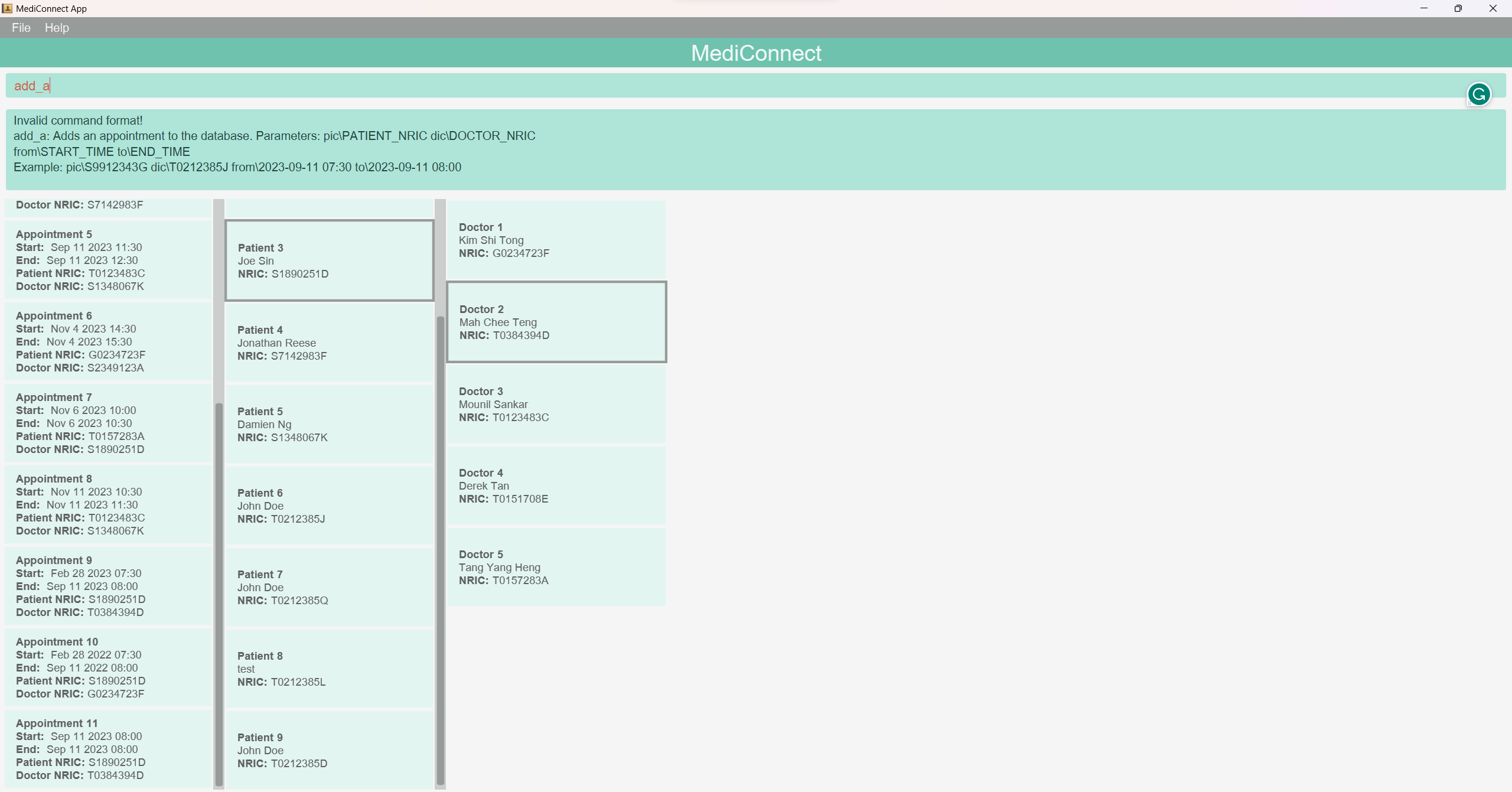The height and width of the screenshot is (792, 1512).
Task: Open the File menu
Action: [21, 28]
